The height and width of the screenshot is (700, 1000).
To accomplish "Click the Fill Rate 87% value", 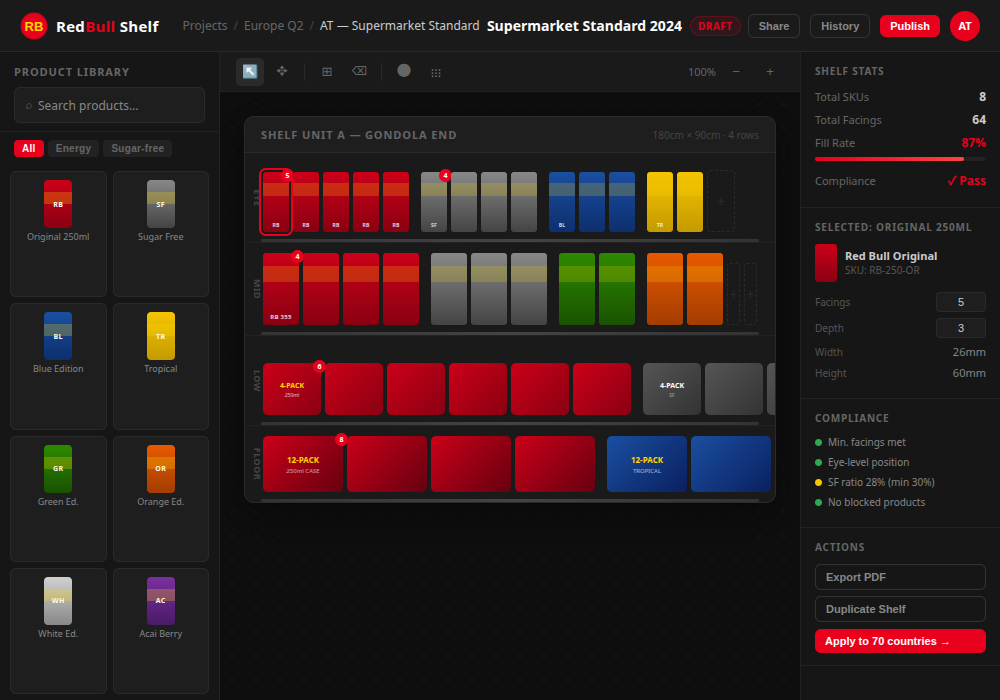I will 973,143.
